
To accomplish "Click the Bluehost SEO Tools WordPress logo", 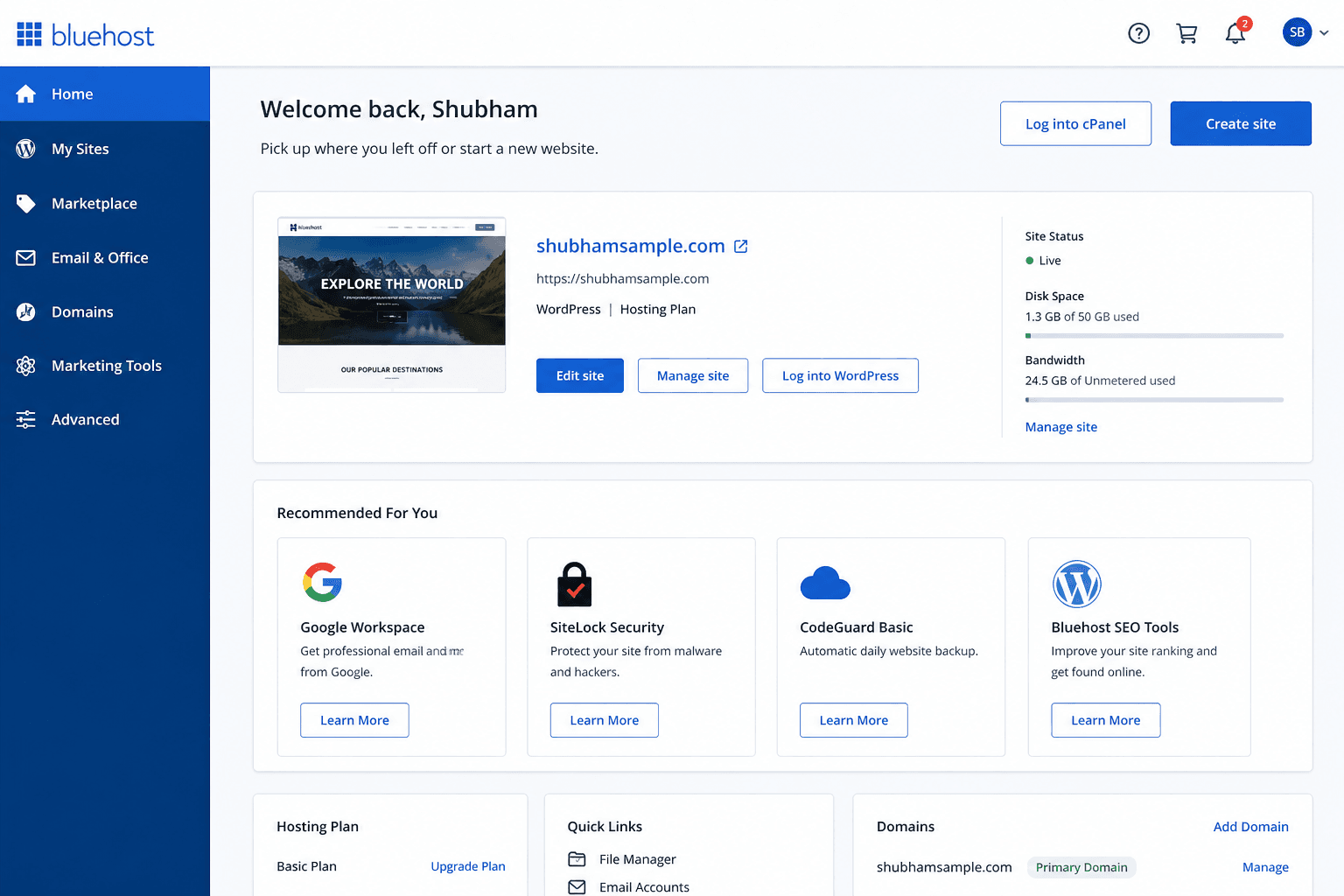I will (x=1076, y=584).
